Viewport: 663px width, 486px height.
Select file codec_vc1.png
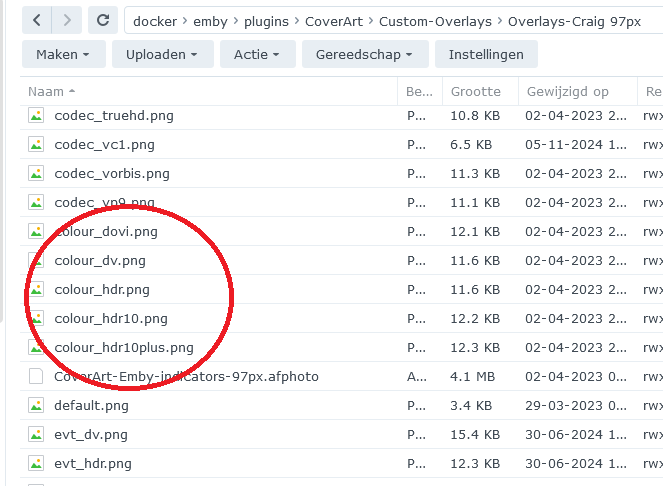(x=104, y=145)
